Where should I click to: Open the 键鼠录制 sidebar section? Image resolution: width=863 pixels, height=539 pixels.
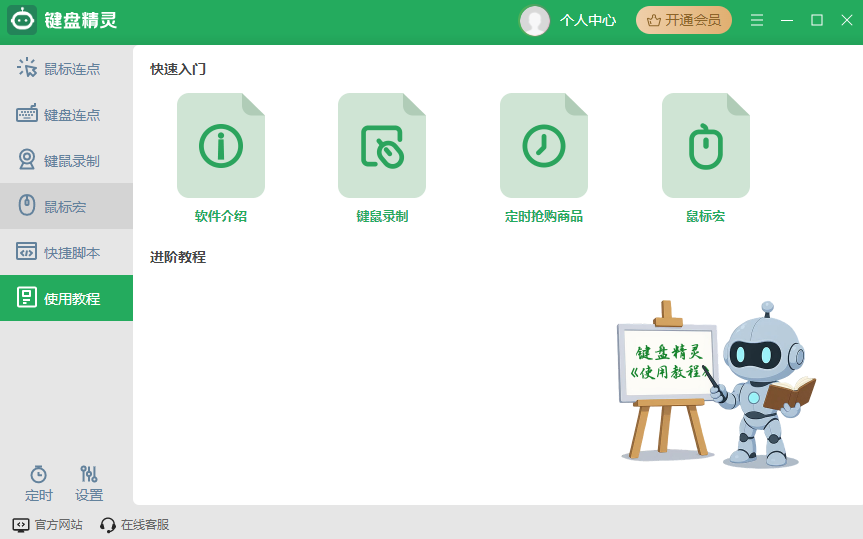click(x=66, y=161)
